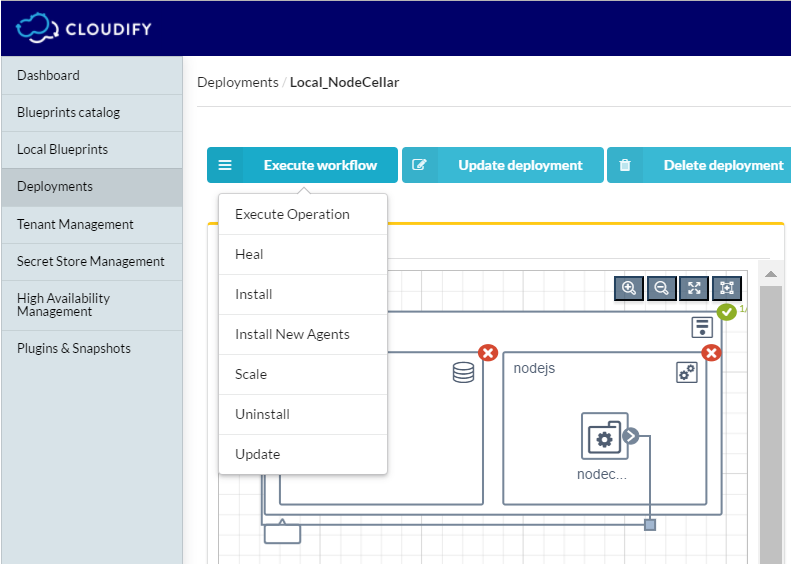
Task: Choose Scale workflow
Action: 303,374
